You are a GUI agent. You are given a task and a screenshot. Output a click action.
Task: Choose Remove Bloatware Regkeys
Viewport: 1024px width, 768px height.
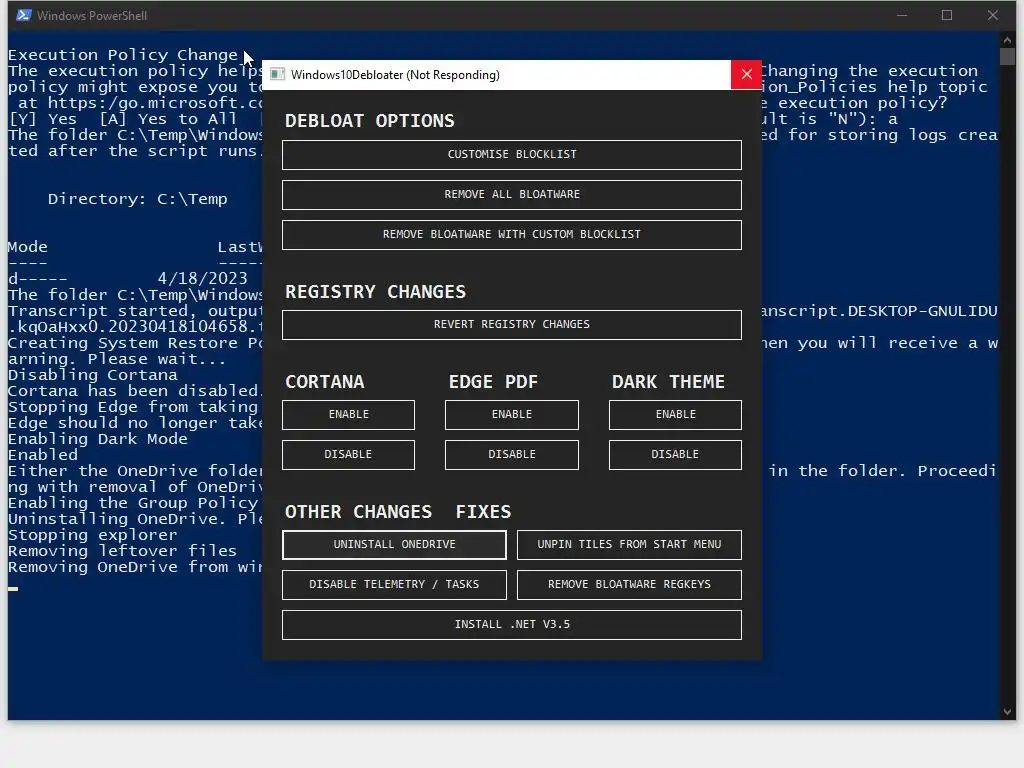(629, 584)
